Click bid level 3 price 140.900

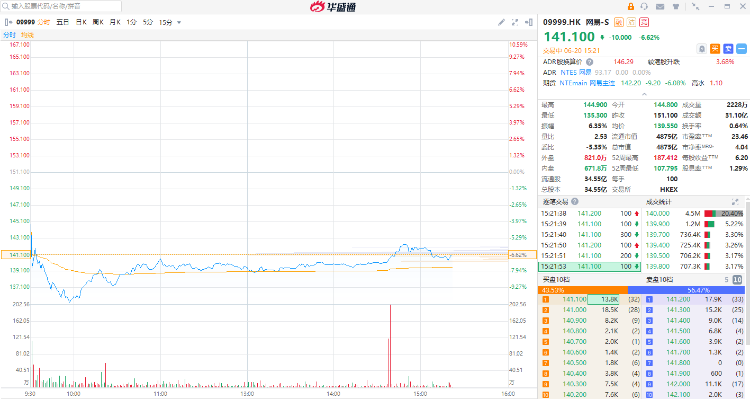pos(574,321)
